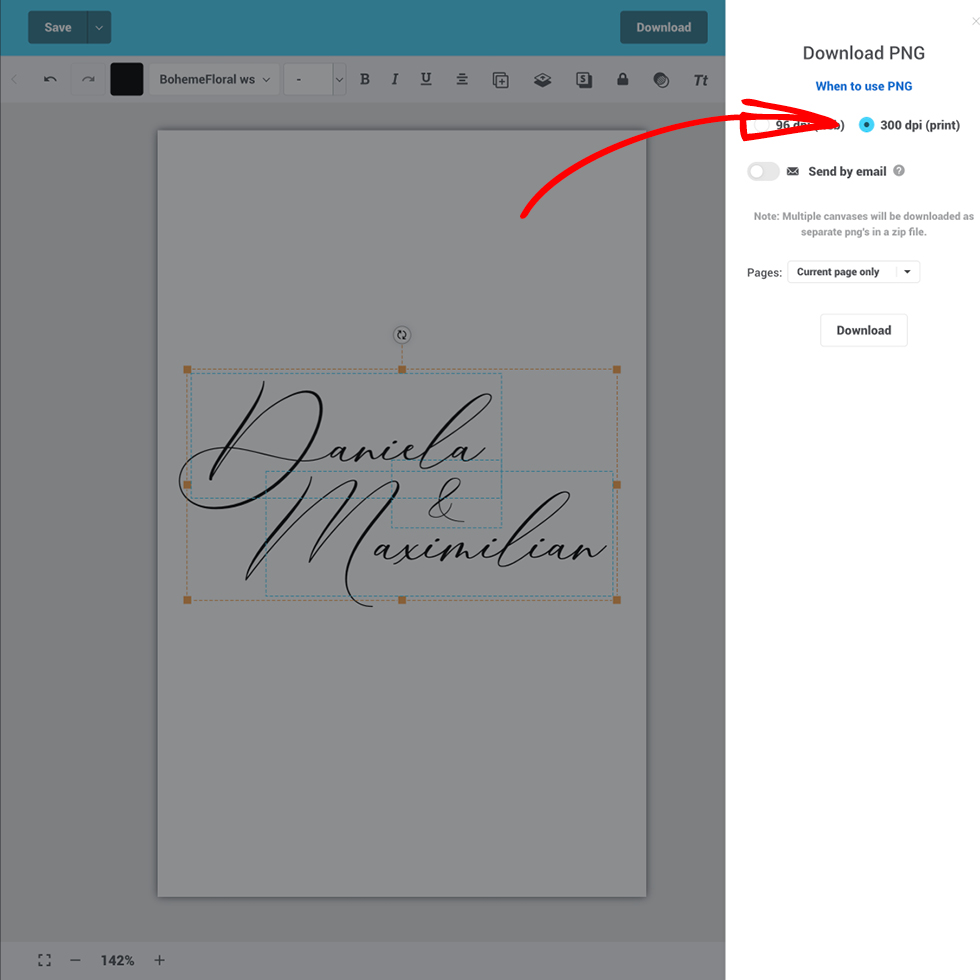The width and height of the screenshot is (980, 980).
Task: Lock the selected text element
Action: (x=623, y=80)
